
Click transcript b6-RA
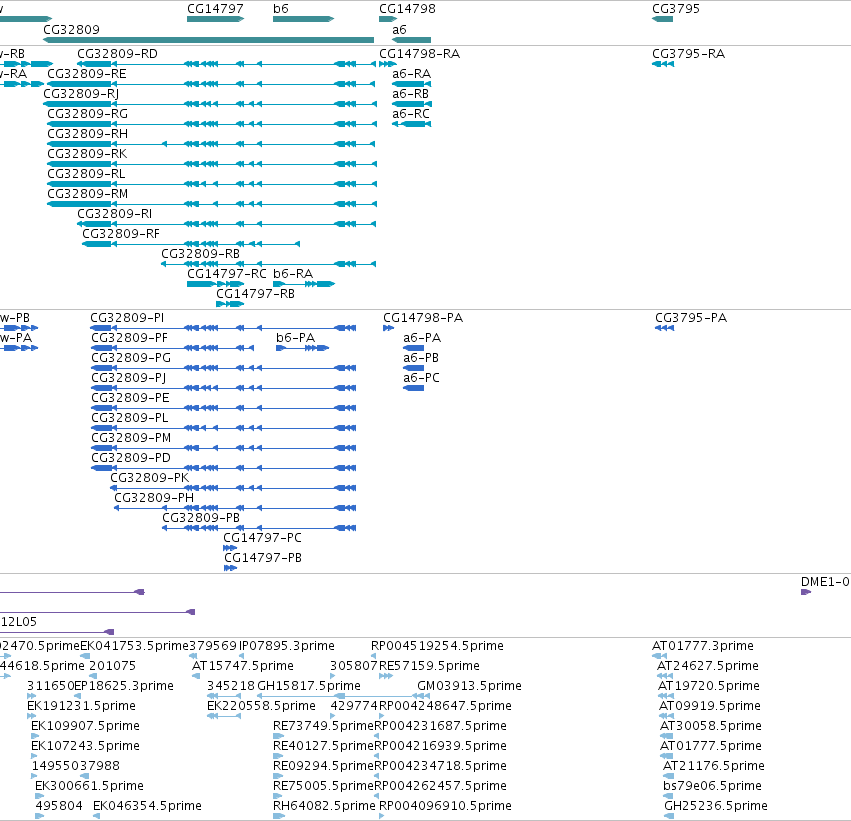303,284
